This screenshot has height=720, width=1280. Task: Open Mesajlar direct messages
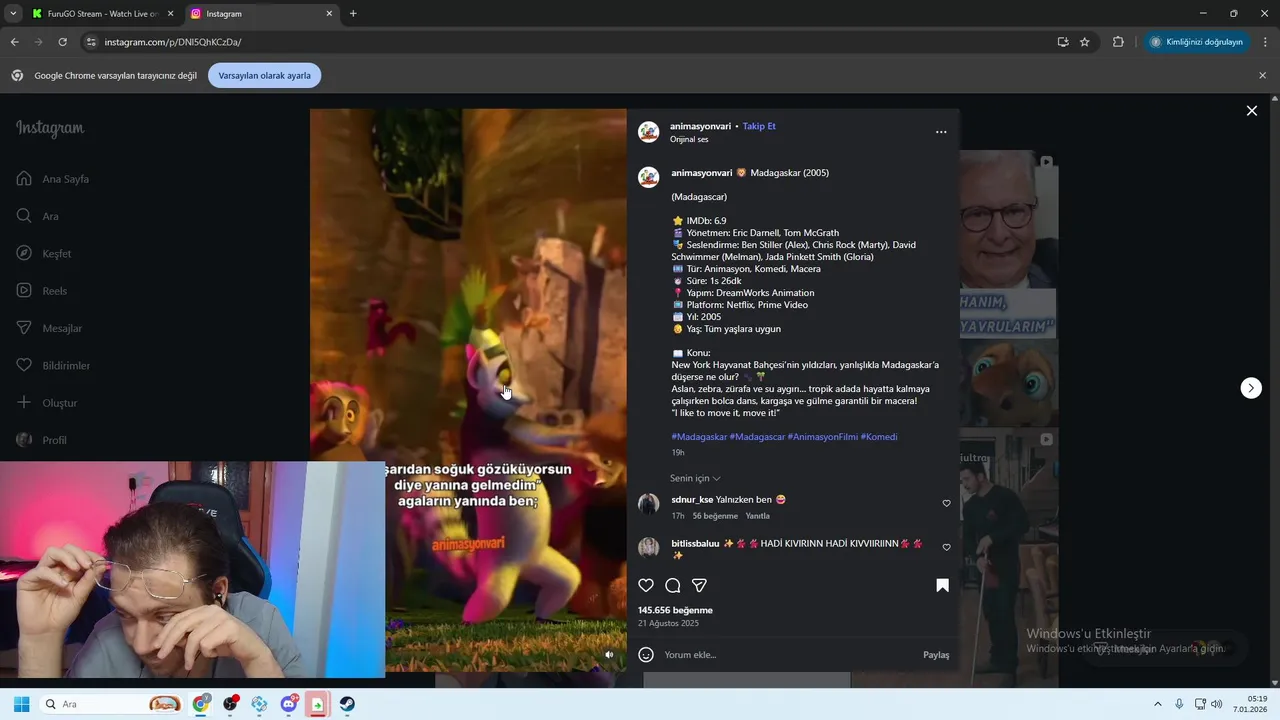pyautogui.click(x=49, y=328)
